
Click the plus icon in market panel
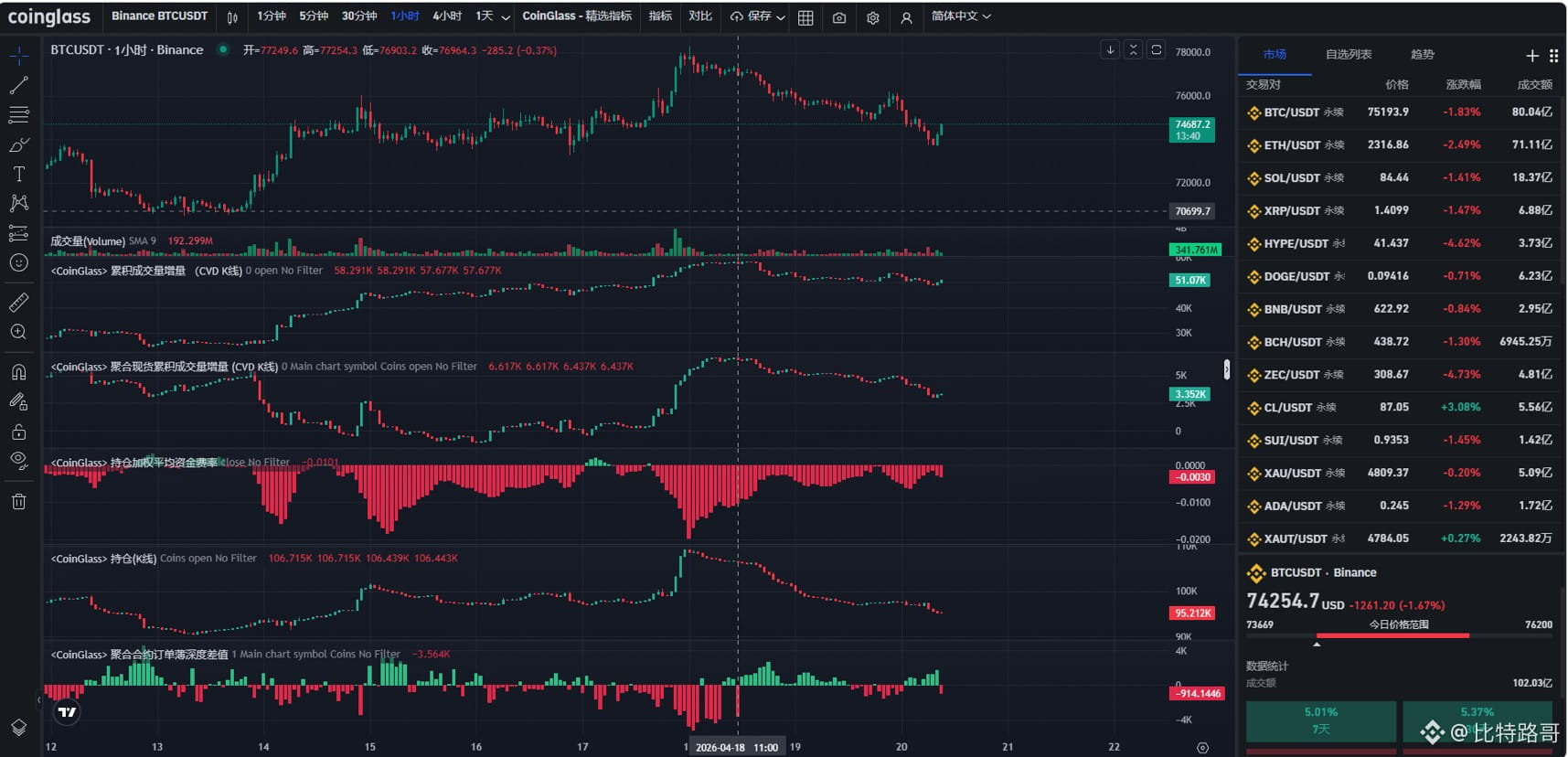[1533, 56]
